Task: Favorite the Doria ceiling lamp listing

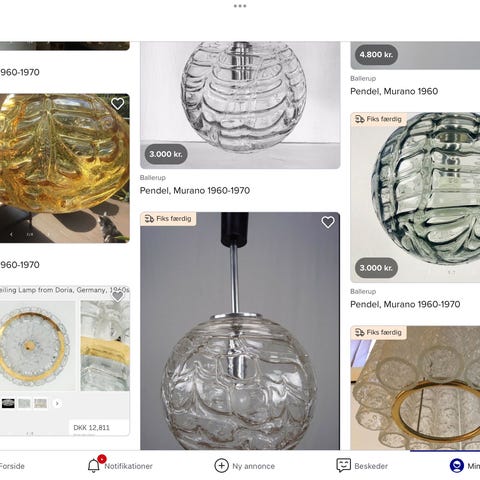Action: [117, 296]
